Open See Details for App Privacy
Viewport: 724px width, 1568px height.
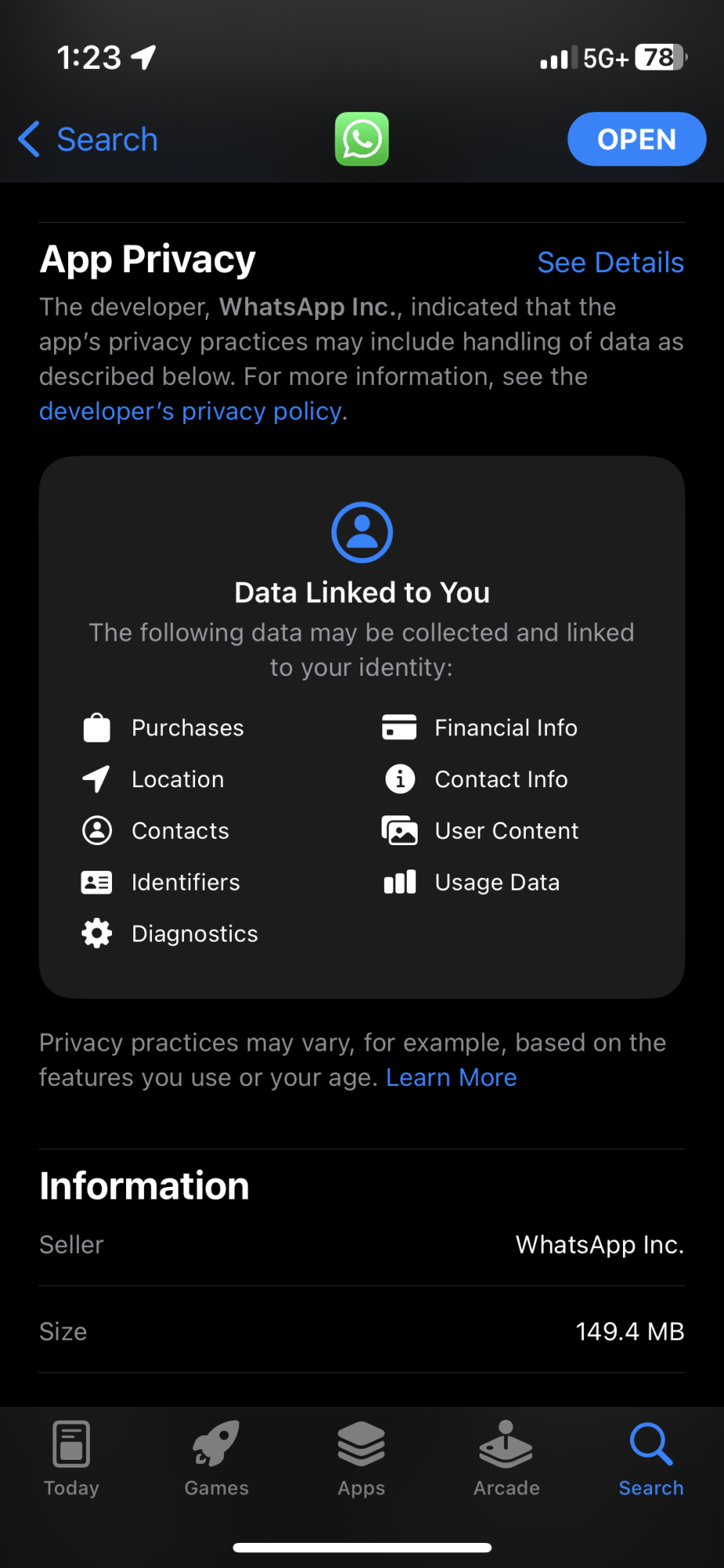pyautogui.click(x=610, y=263)
